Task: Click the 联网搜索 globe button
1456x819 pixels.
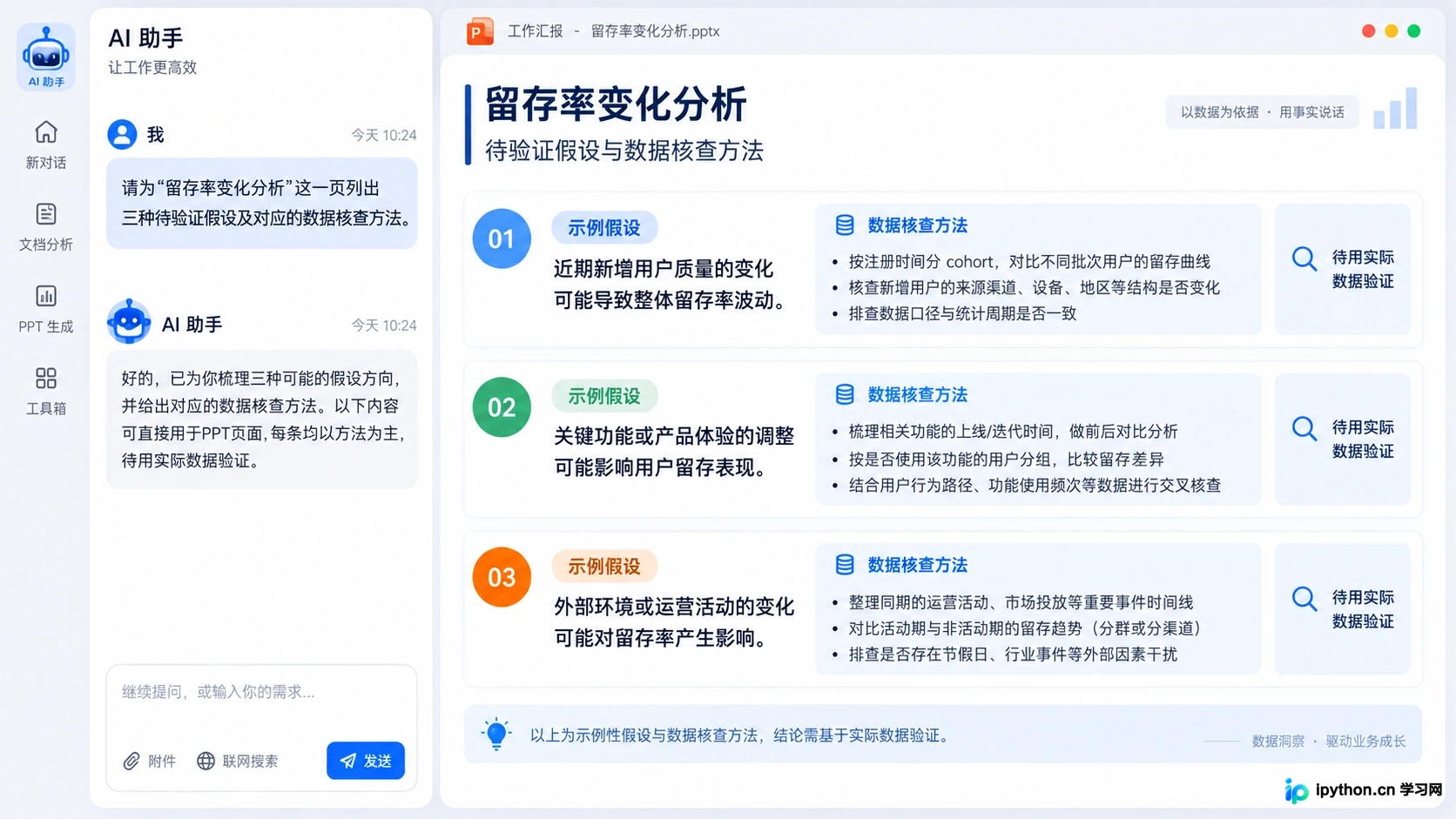Action: point(238,761)
